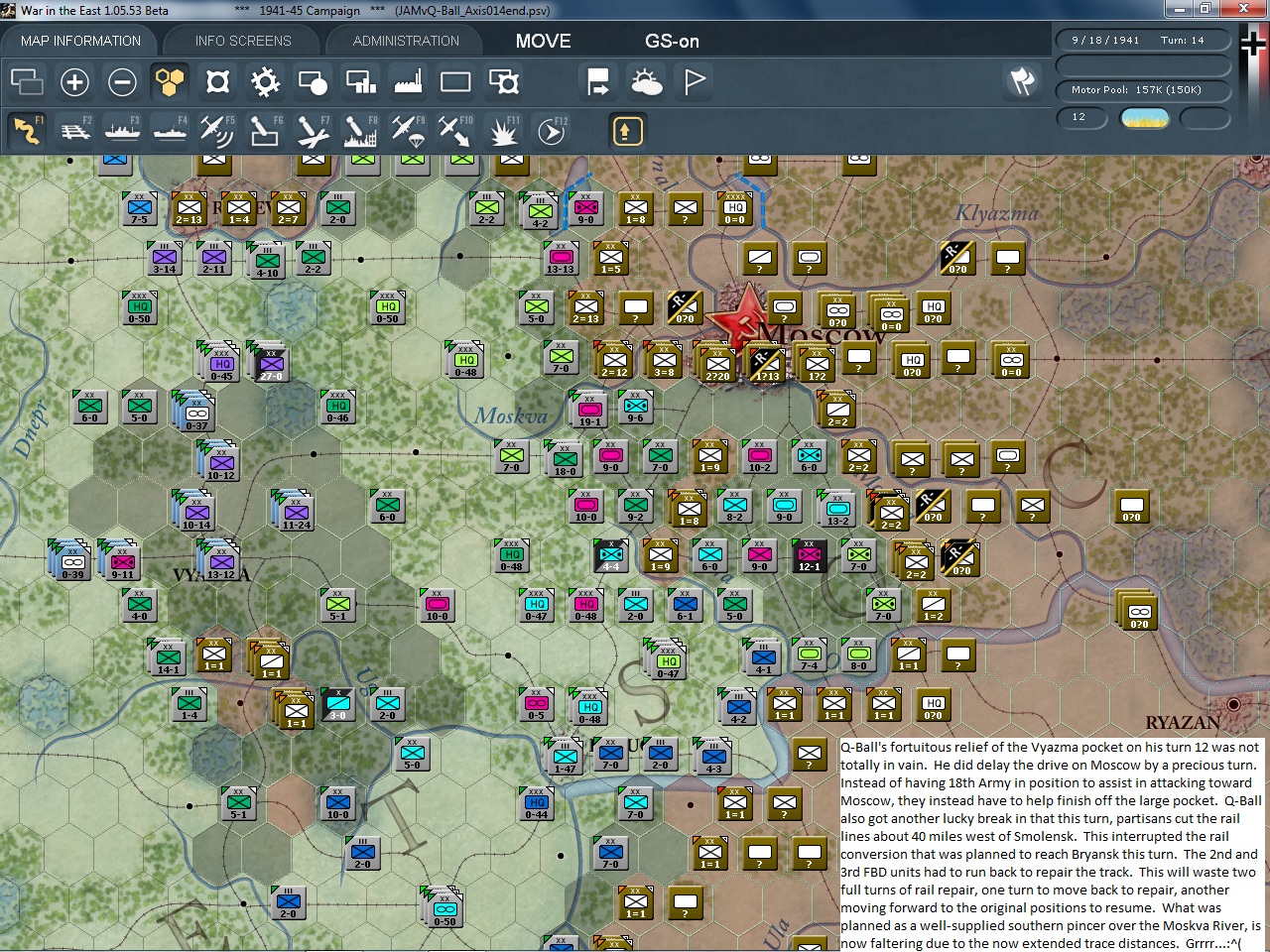Select F5 plane with radar waves mode
This screenshot has width=1270, height=952.
(217, 130)
